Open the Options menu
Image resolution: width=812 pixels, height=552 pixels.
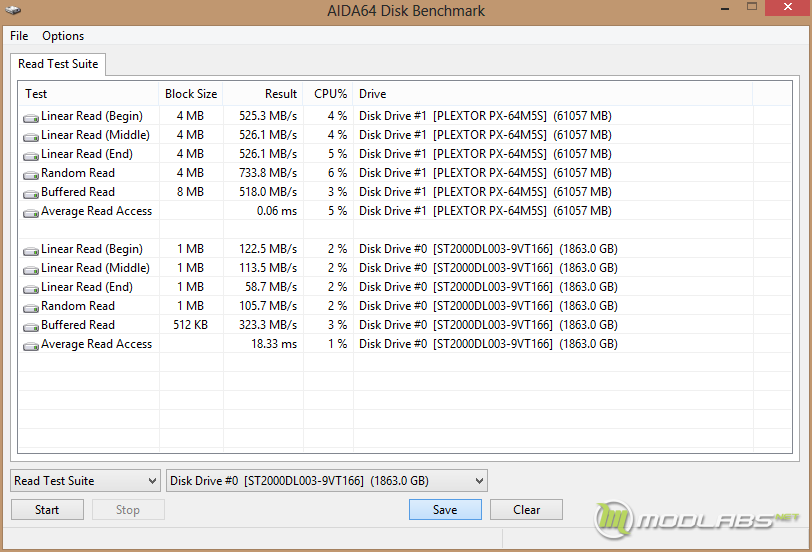pos(63,36)
